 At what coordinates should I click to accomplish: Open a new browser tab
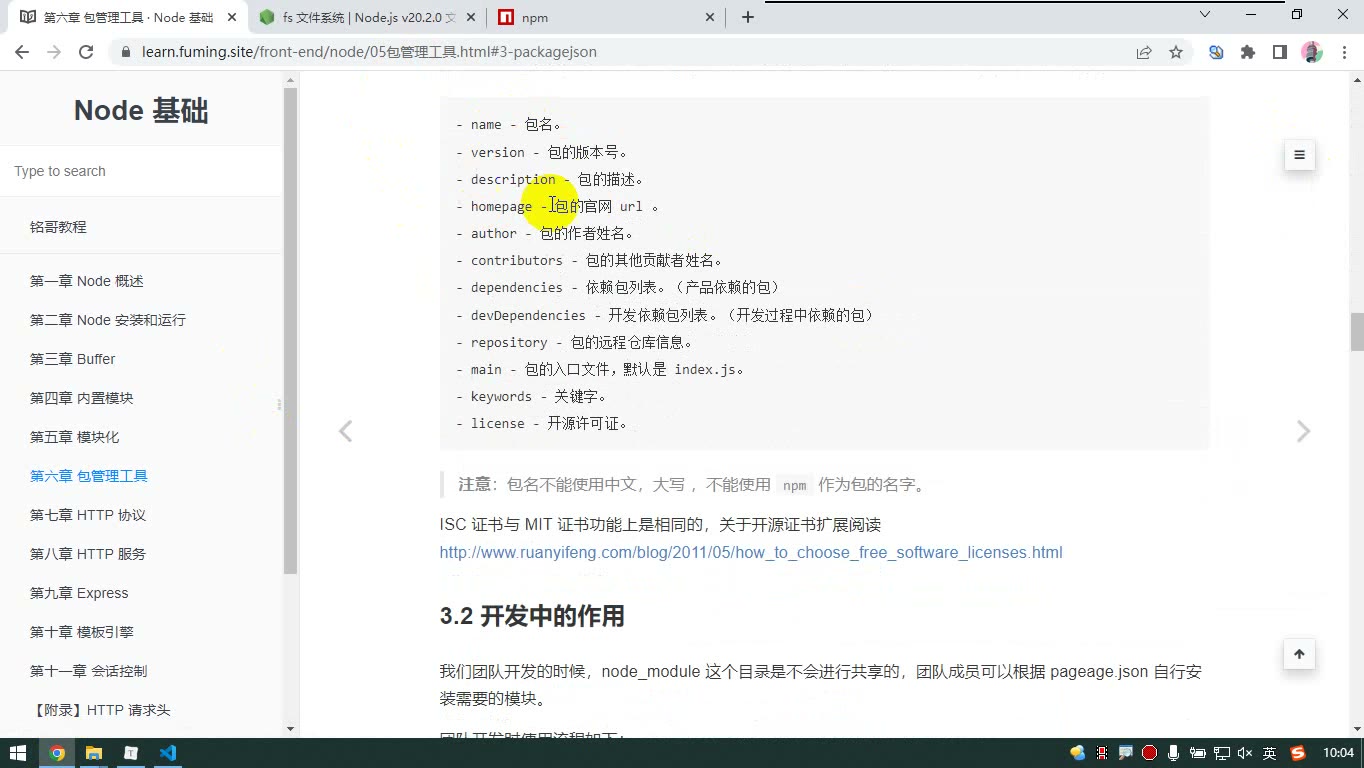pyautogui.click(x=747, y=17)
